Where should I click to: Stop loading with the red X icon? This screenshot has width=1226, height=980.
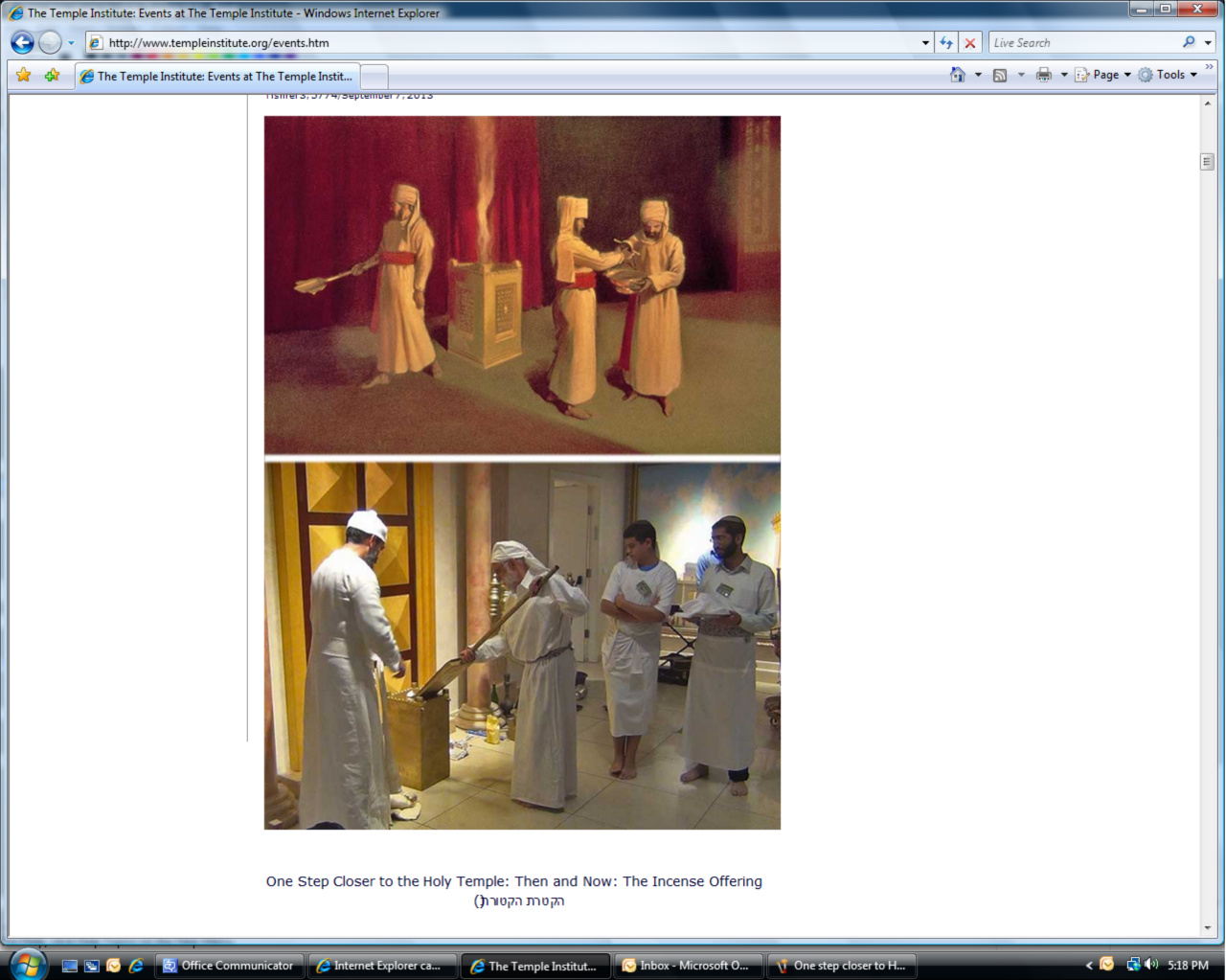[x=970, y=43]
